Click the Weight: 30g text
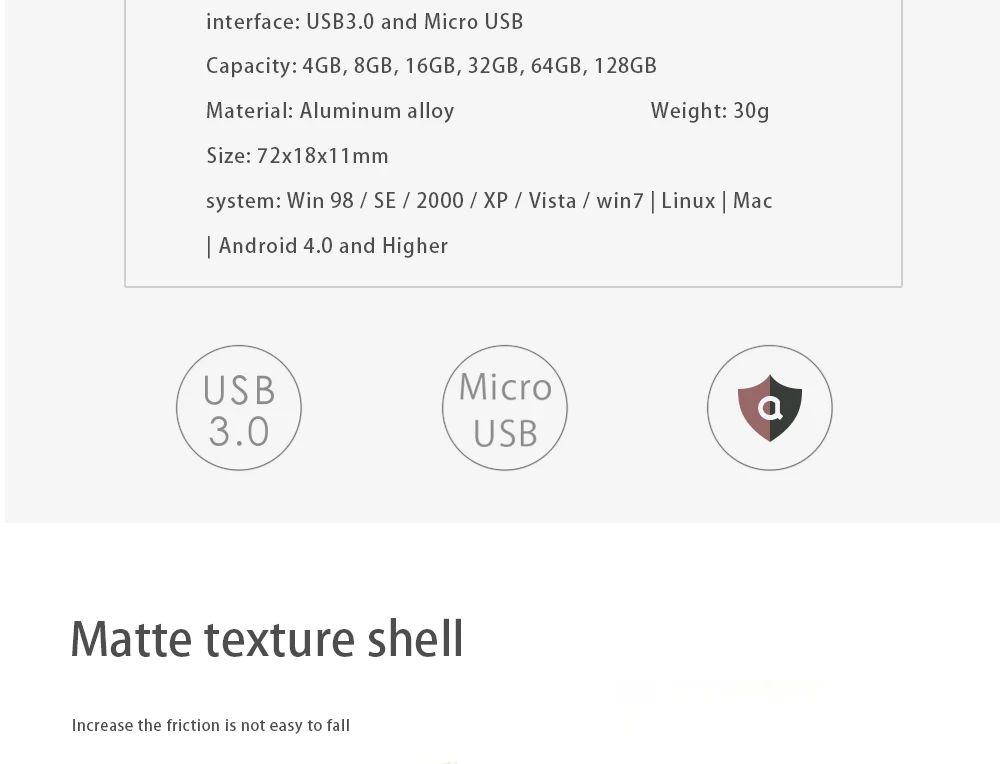The image size is (1000, 764). pos(710,112)
